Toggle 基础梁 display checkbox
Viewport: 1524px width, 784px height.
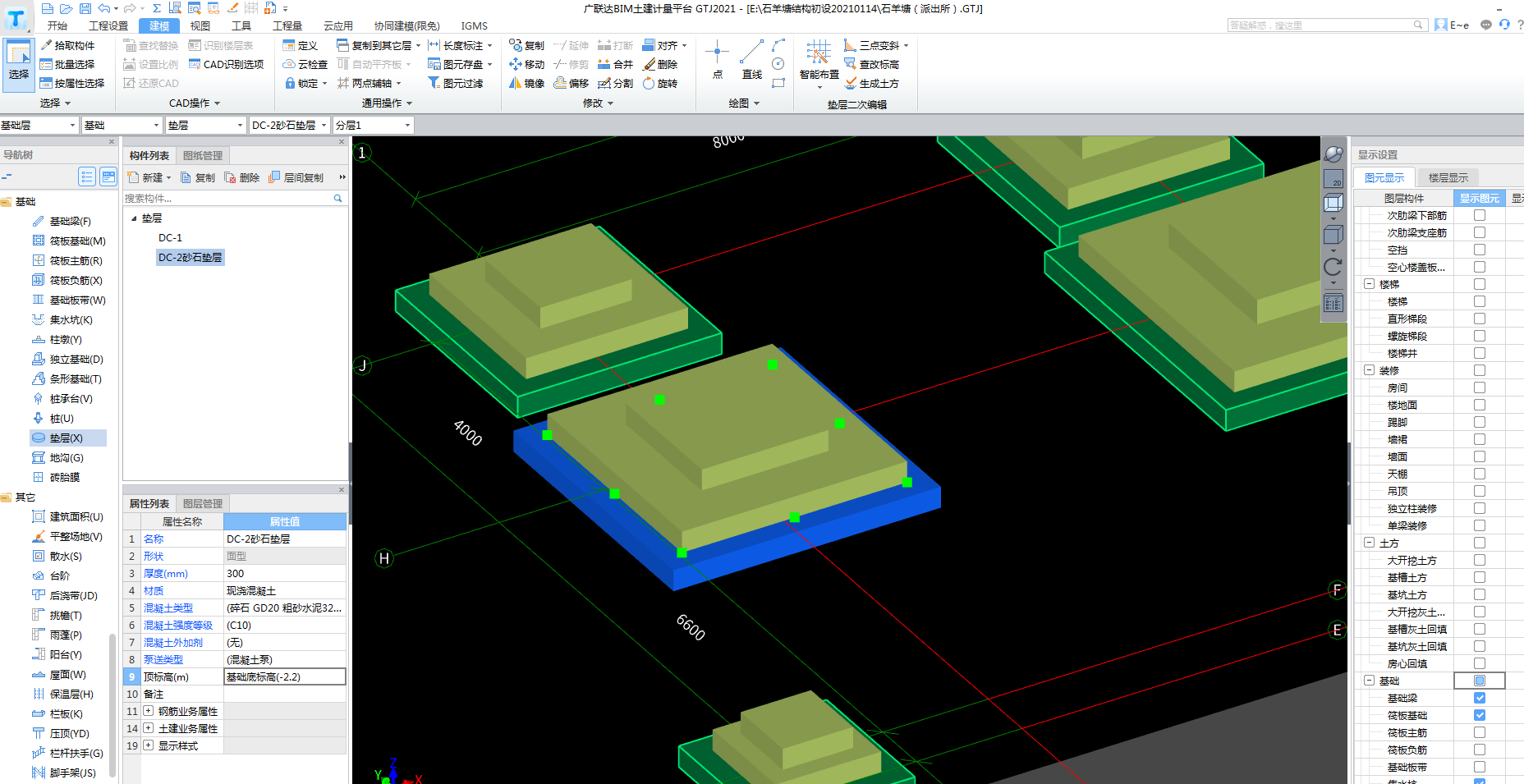pos(1480,698)
